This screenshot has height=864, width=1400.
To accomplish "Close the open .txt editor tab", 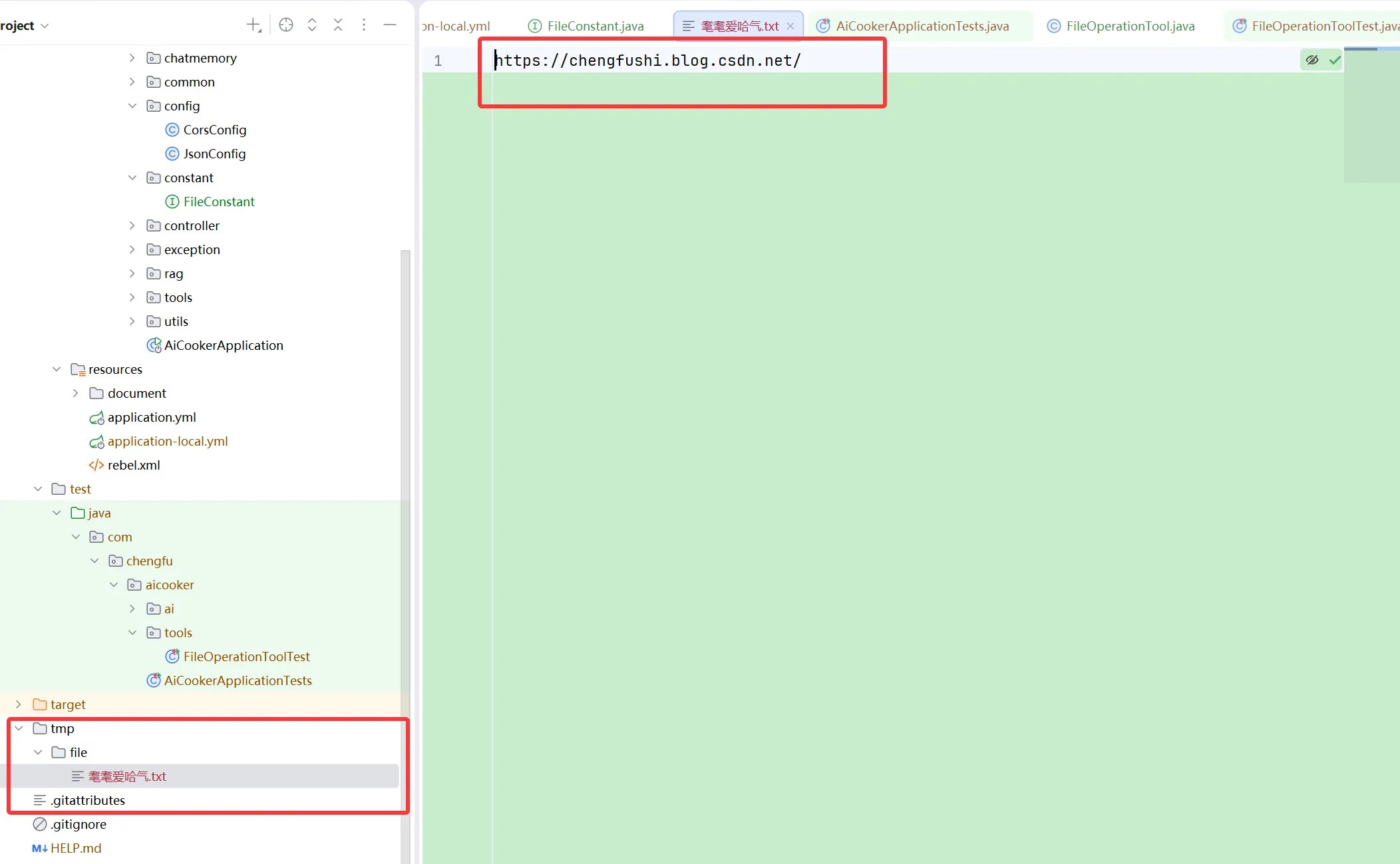I will point(790,26).
